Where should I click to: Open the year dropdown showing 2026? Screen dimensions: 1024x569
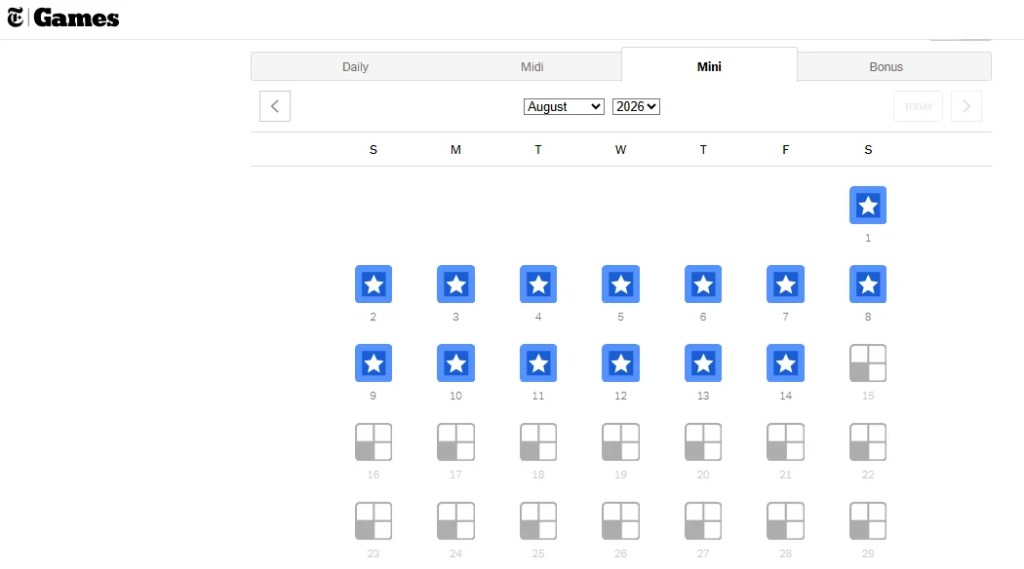tap(635, 106)
